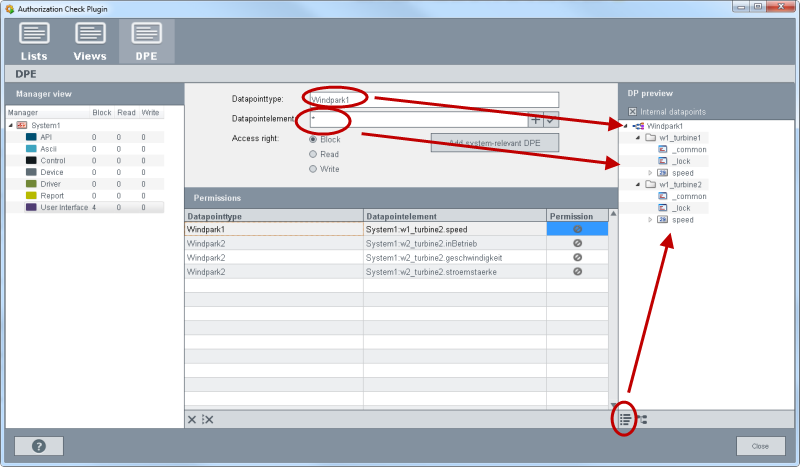The width and height of the screenshot is (800, 467).
Task: Click the block permission icon for Windpark1 row
Action: [577, 229]
